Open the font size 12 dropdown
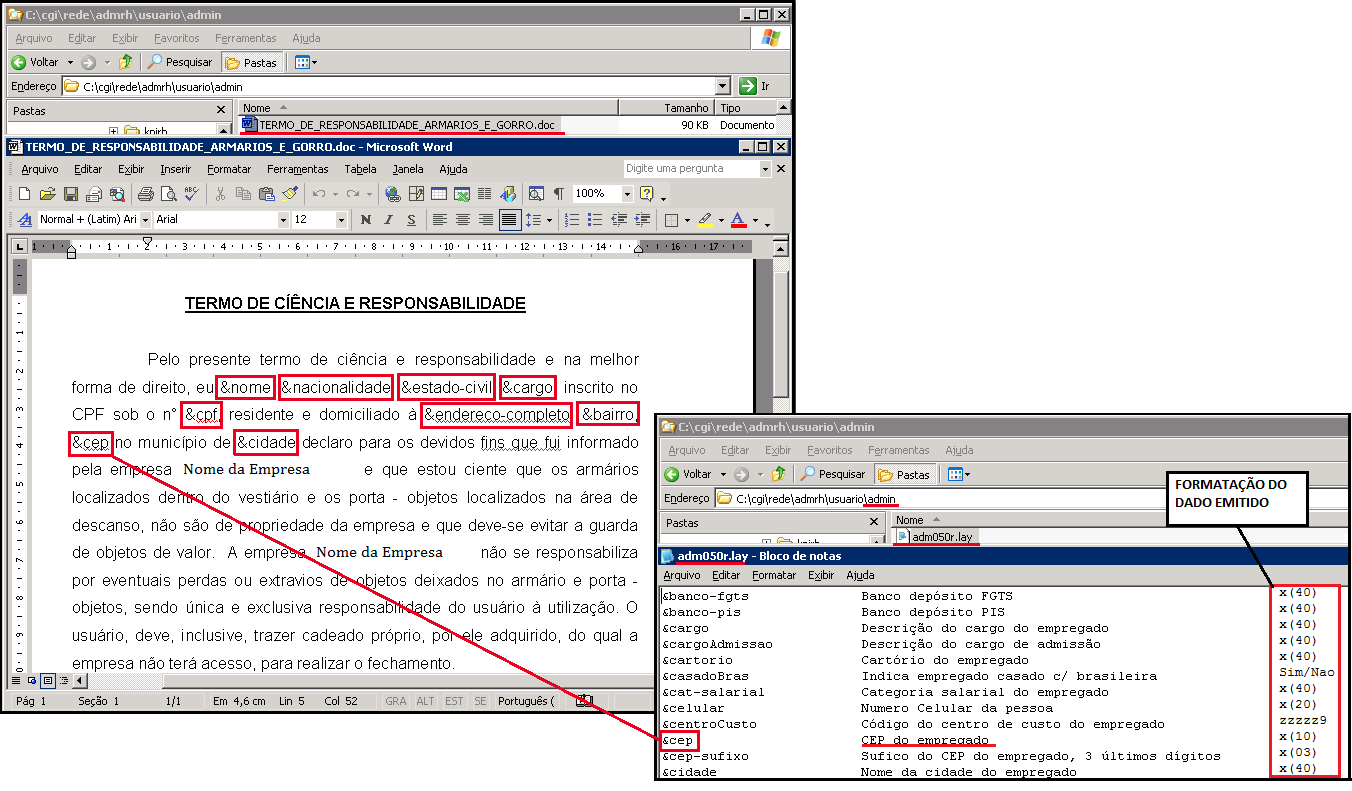Screen dimensions: 1352x791 [x=341, y=220]
